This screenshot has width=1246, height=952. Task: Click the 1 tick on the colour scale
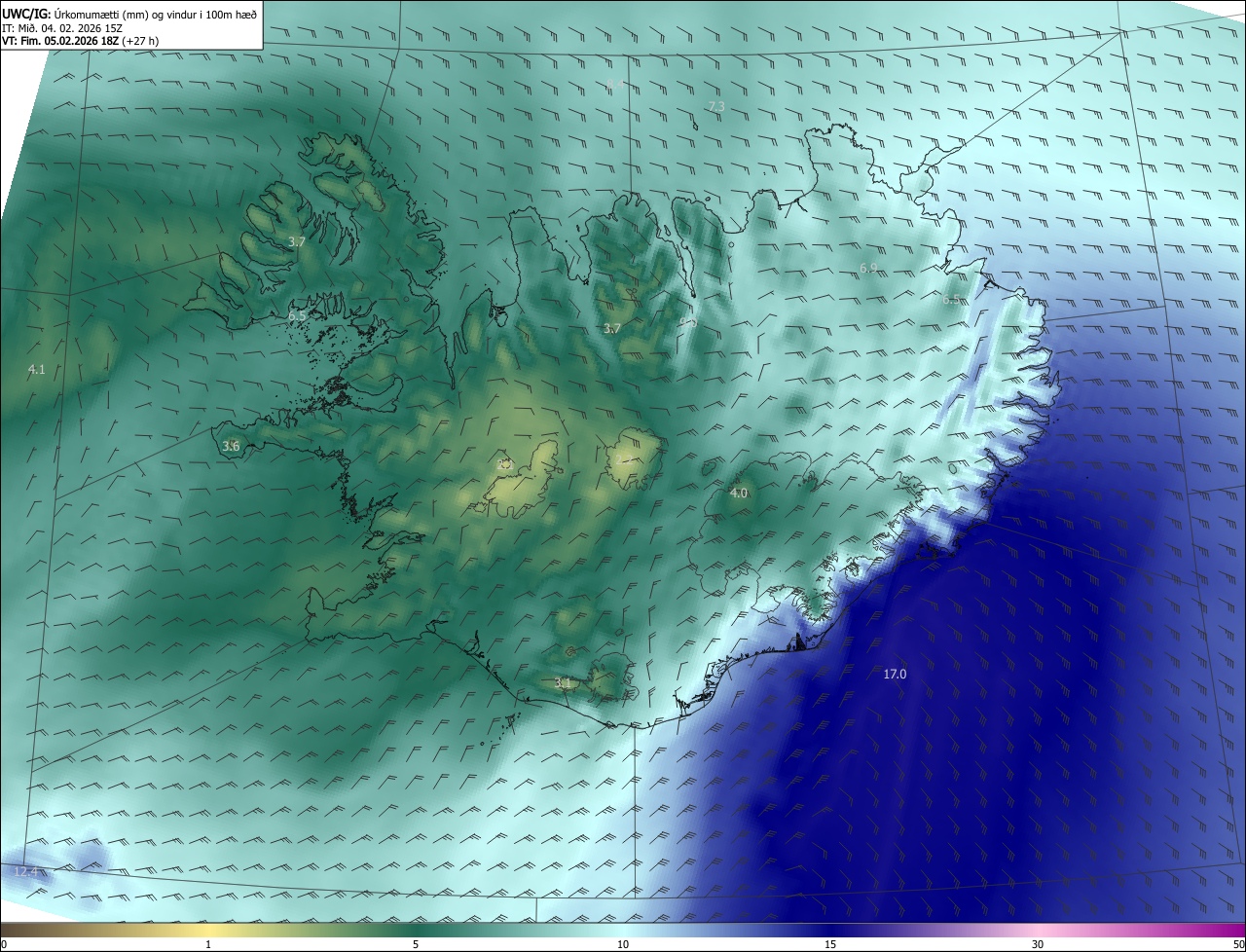pyautogui.click(x=208, y=944)
